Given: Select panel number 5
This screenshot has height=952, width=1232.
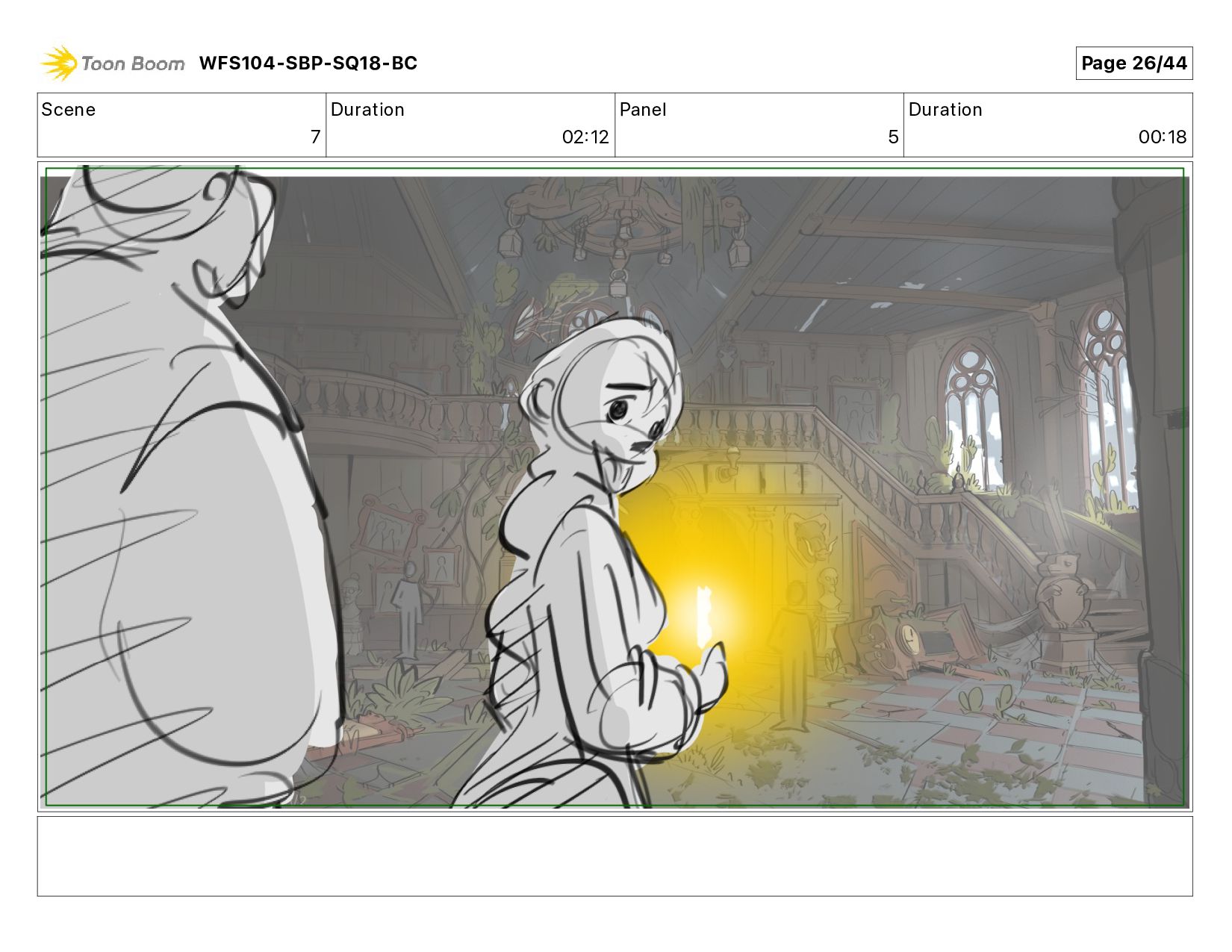Looking at the screenshot, I should (x=893, y=137).
